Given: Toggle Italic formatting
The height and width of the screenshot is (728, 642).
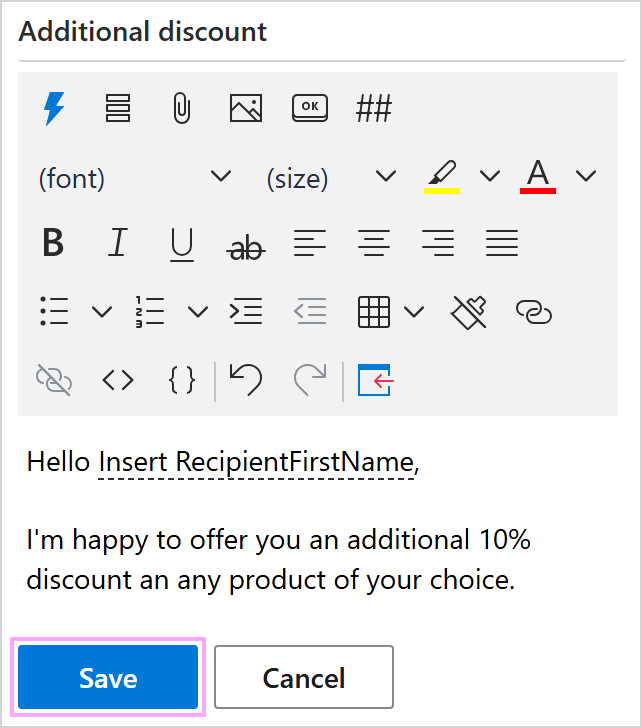Looking at the screenshot, I should (x=117, y=243).
